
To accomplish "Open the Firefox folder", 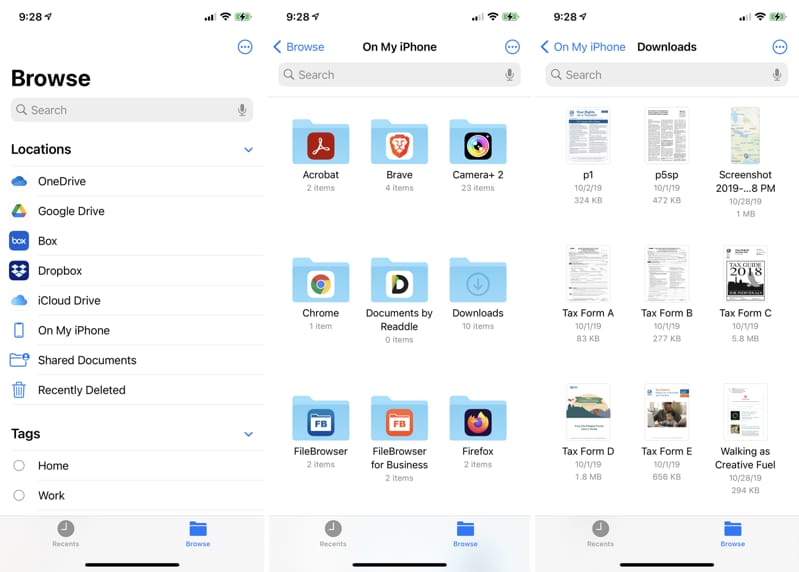I will point(477,418).
